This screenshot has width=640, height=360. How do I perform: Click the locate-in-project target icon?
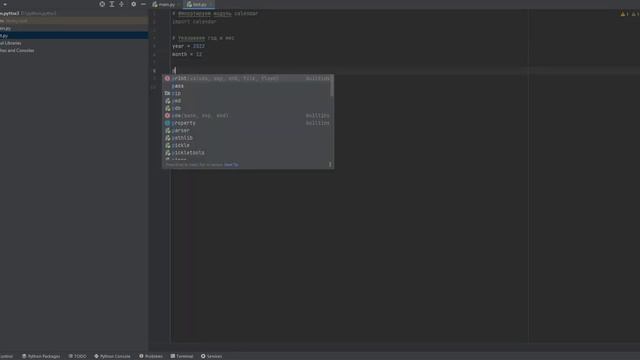click(x=102, y=4)
